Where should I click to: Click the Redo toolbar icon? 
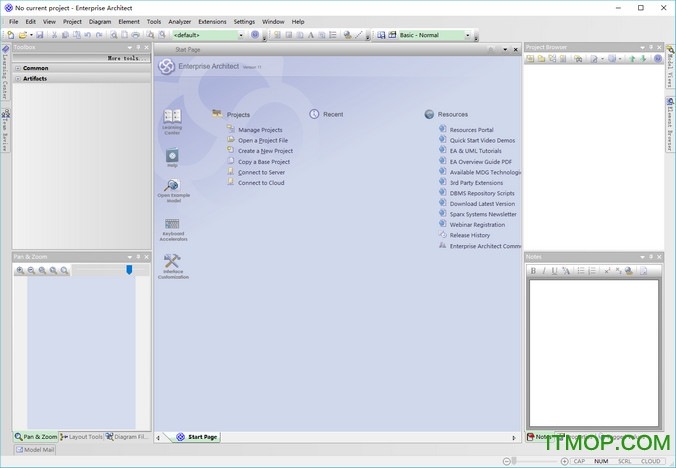(x=99, y=35)
